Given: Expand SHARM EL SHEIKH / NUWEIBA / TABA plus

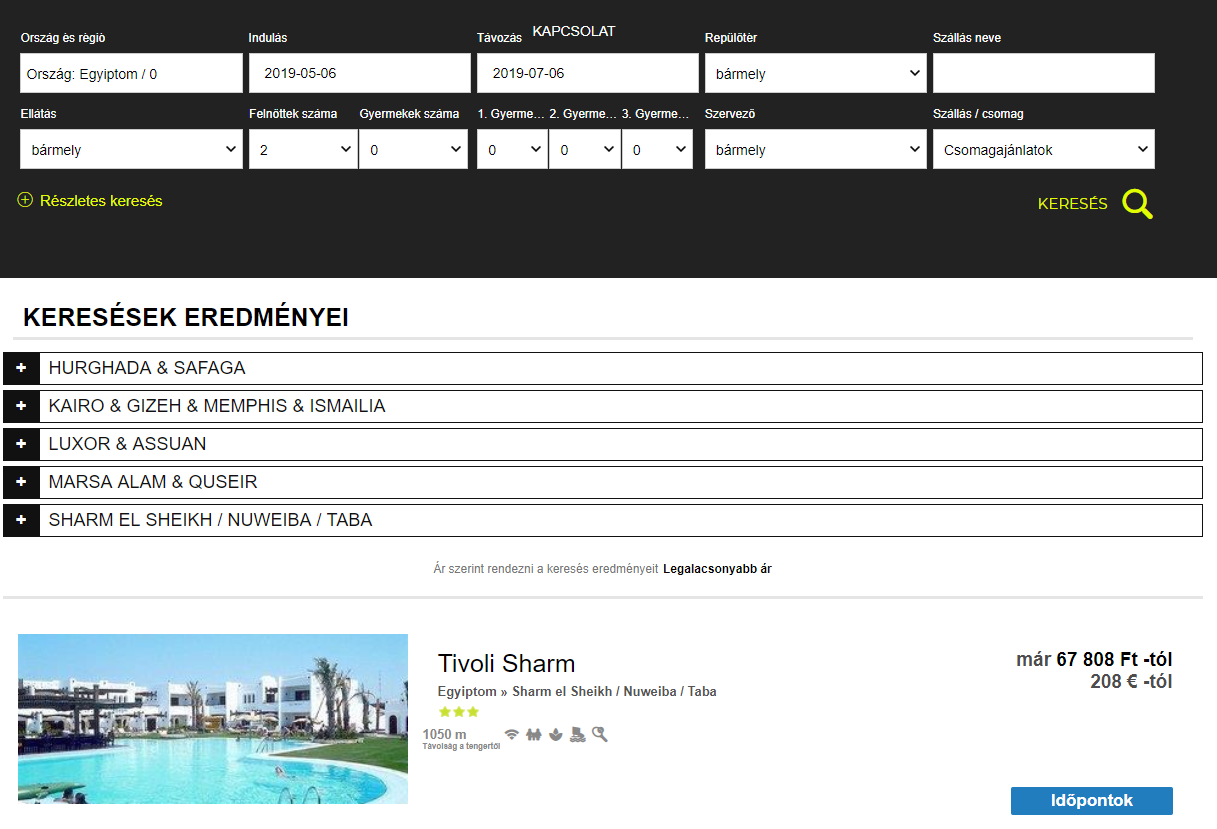Looking at the screenshot, I should [21, 520].
